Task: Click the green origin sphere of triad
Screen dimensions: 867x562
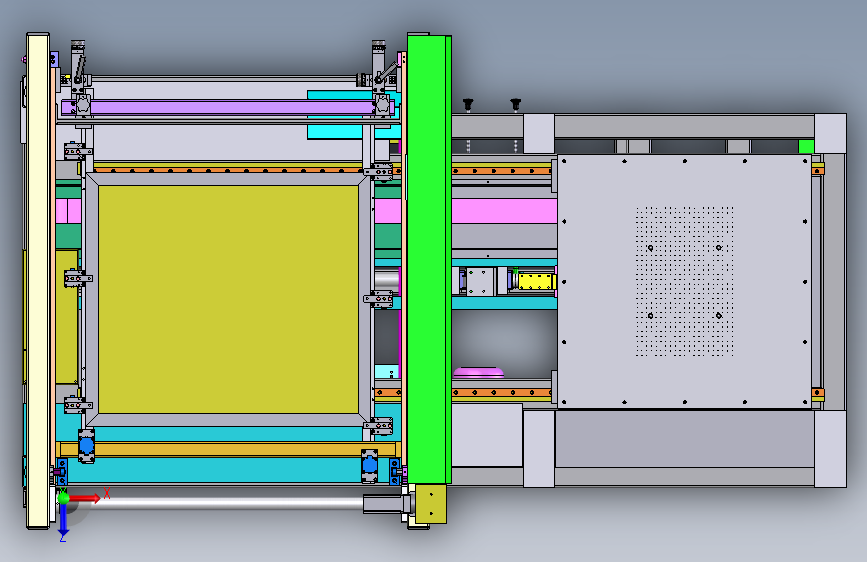Action: pos(64,498)
